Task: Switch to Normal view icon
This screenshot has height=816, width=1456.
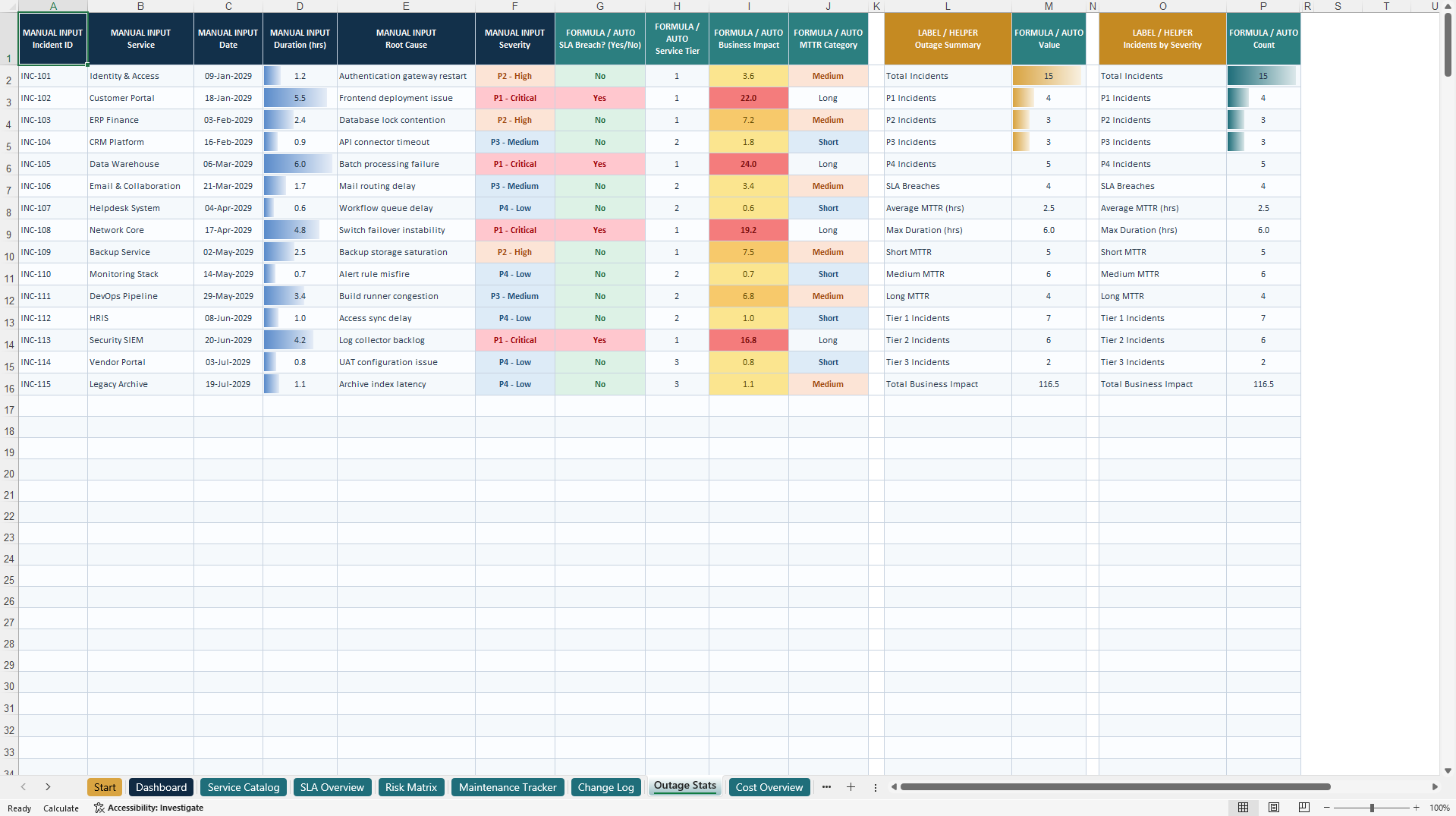Action: [x=1243, y=808]
